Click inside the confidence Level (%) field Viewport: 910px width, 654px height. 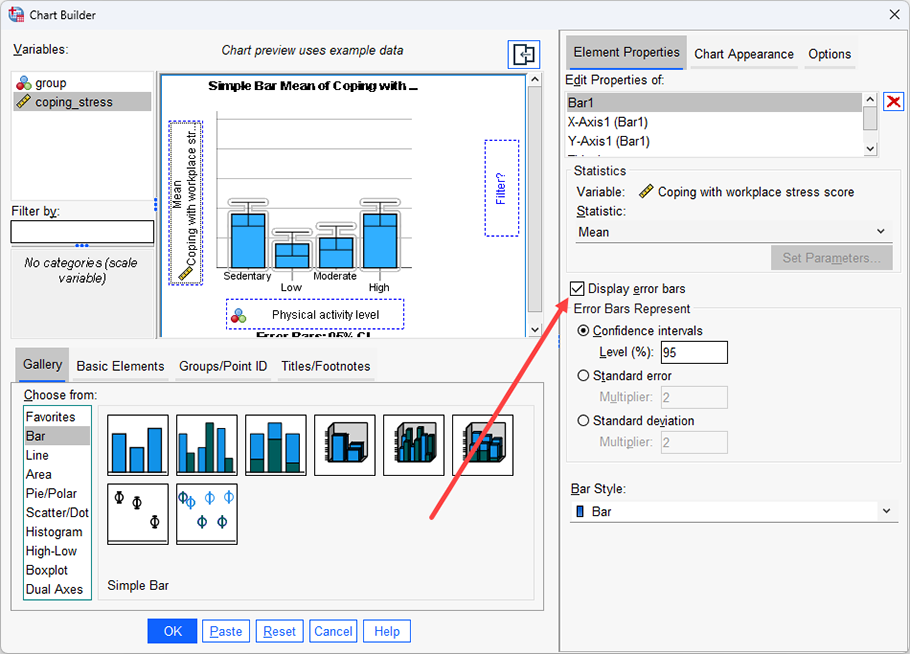pos(694,352)
